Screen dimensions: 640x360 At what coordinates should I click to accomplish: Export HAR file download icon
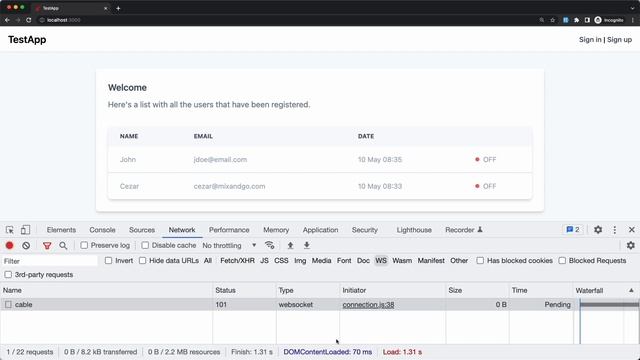tap(307, 245)
